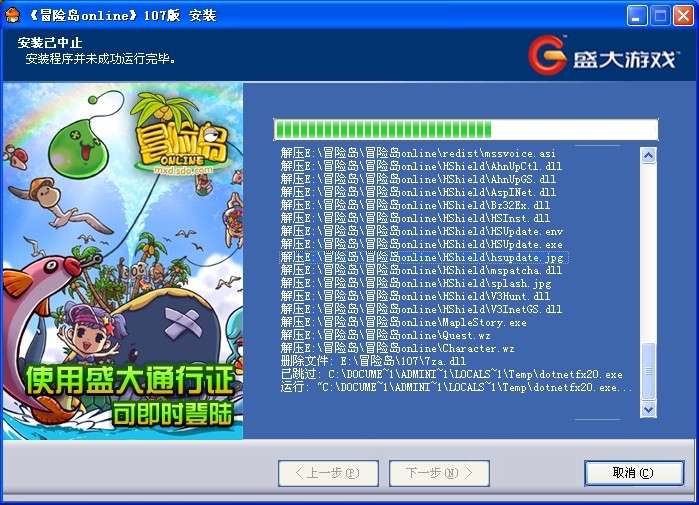
Task: Click the 安装已中止 header text
Action: coord(50,43)
